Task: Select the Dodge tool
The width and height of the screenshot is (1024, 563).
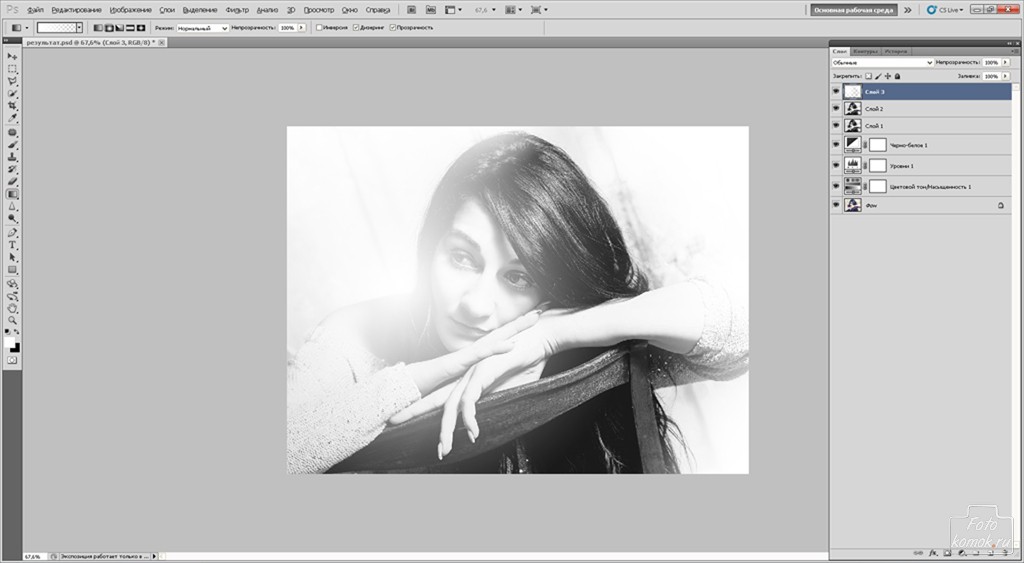Action: click(12, 219)
